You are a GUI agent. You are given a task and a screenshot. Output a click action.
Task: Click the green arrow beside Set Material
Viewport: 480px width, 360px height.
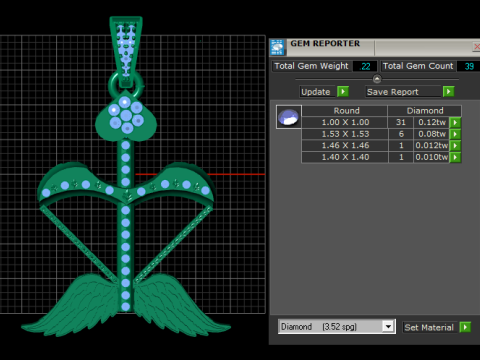[x=465, y=327]
